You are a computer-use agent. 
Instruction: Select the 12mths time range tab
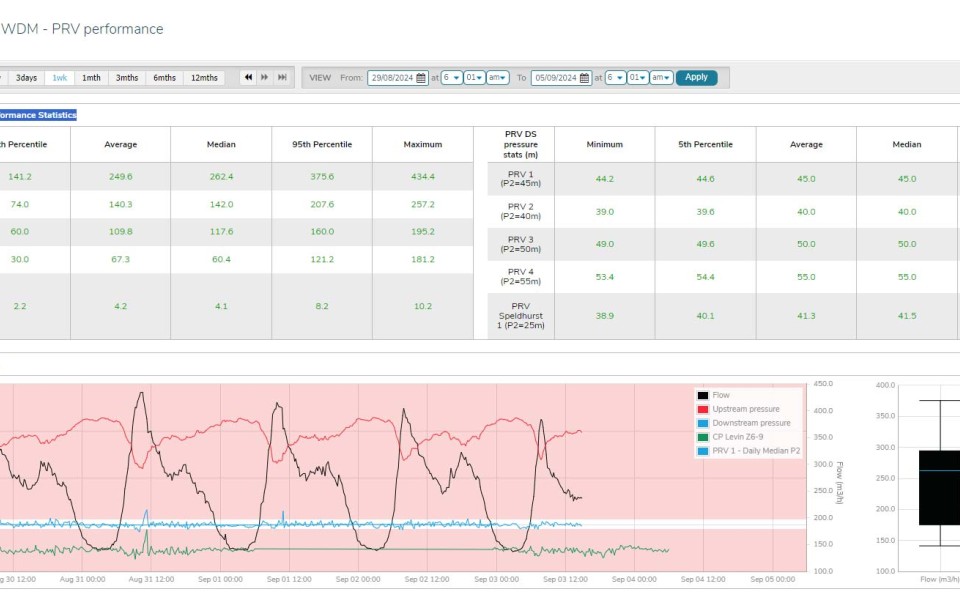[204, 78]
